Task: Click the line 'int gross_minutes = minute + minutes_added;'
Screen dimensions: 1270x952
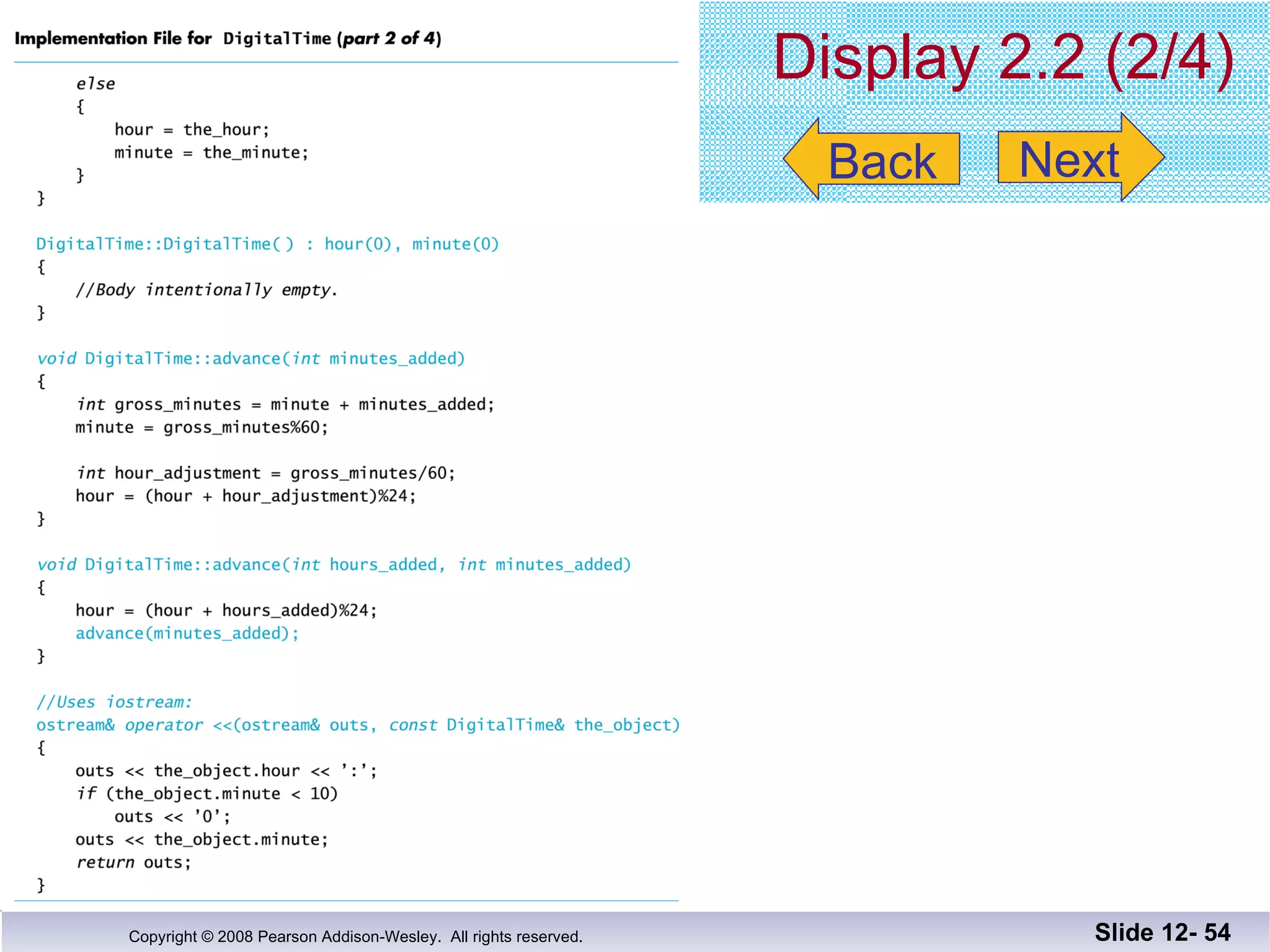Action: (285, 405)
